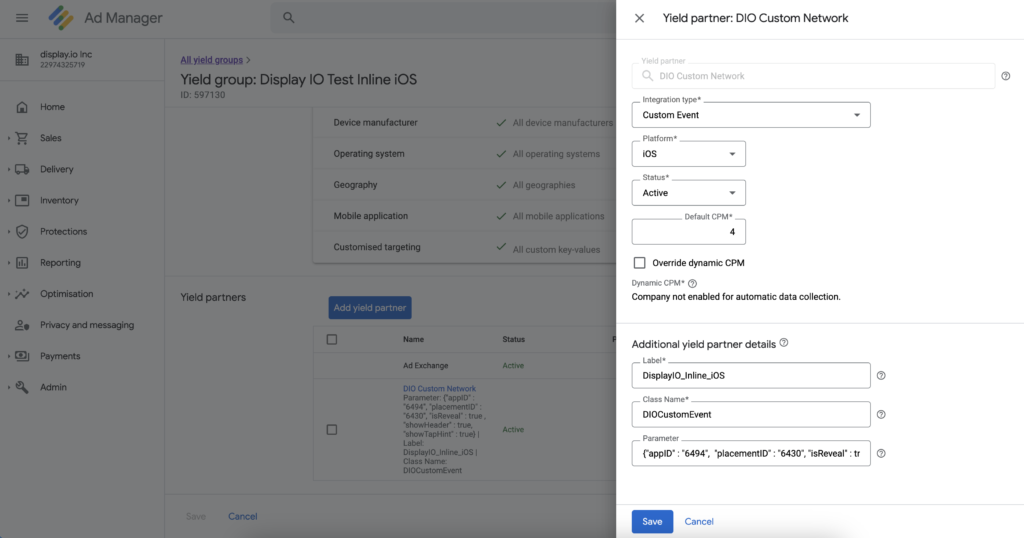Click the Admin wrench icon
Viewport: 1024px width, 538px height.
point(22,387)
